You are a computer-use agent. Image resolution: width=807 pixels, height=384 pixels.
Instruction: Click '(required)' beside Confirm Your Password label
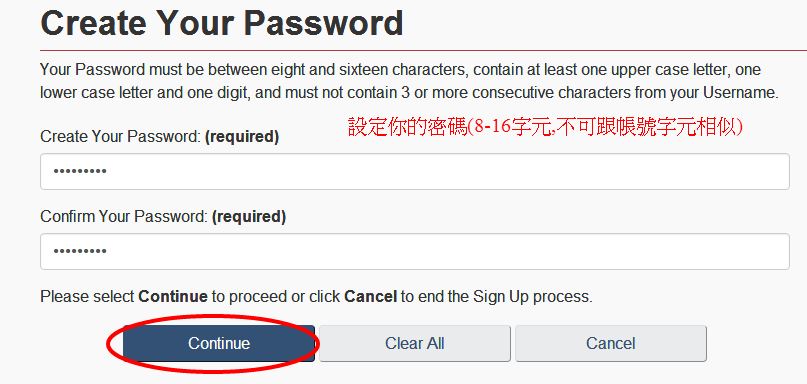coord(249,217)
